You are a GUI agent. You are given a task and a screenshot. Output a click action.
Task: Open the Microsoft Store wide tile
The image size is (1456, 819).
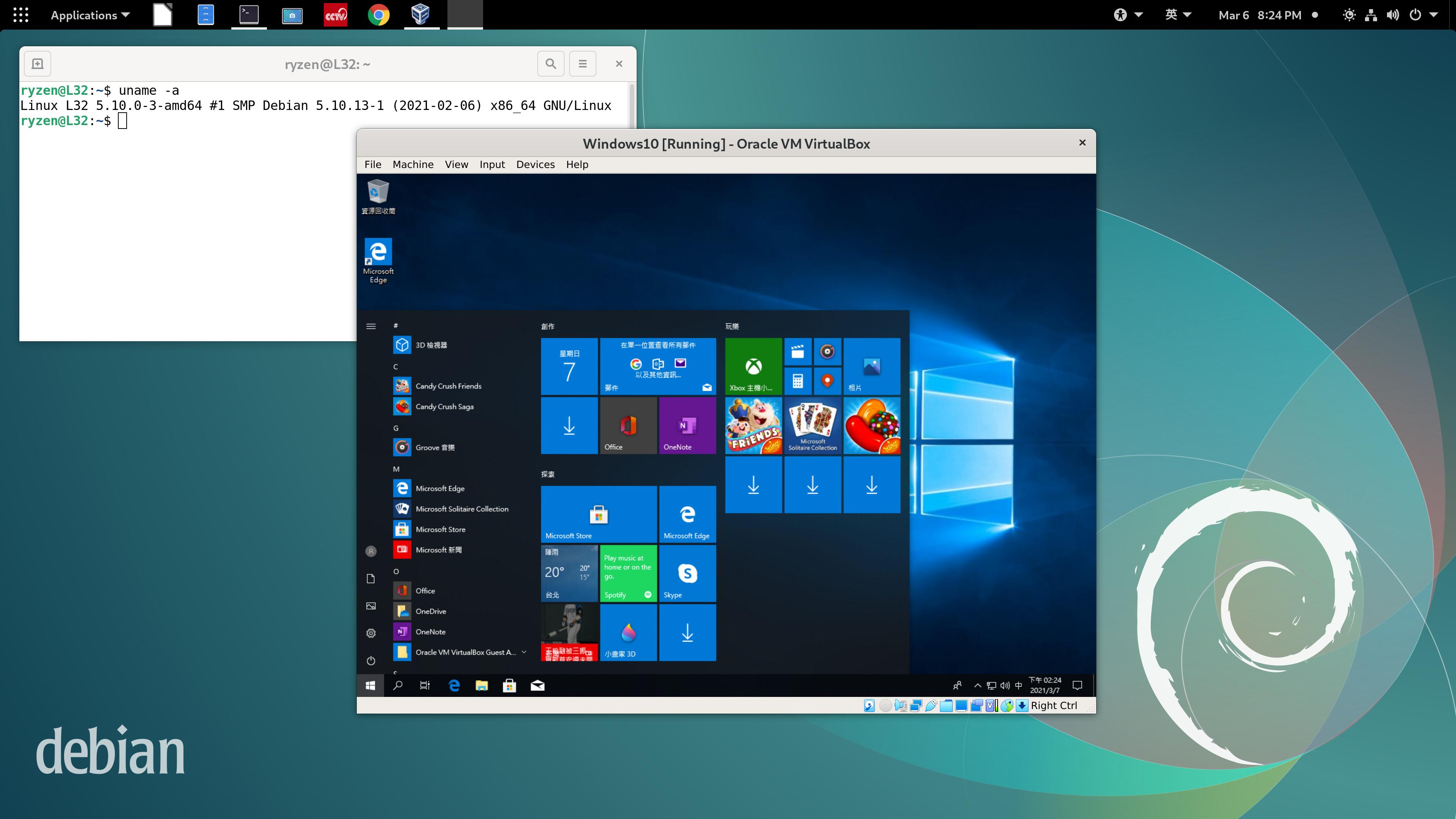[x=599, y=515]
